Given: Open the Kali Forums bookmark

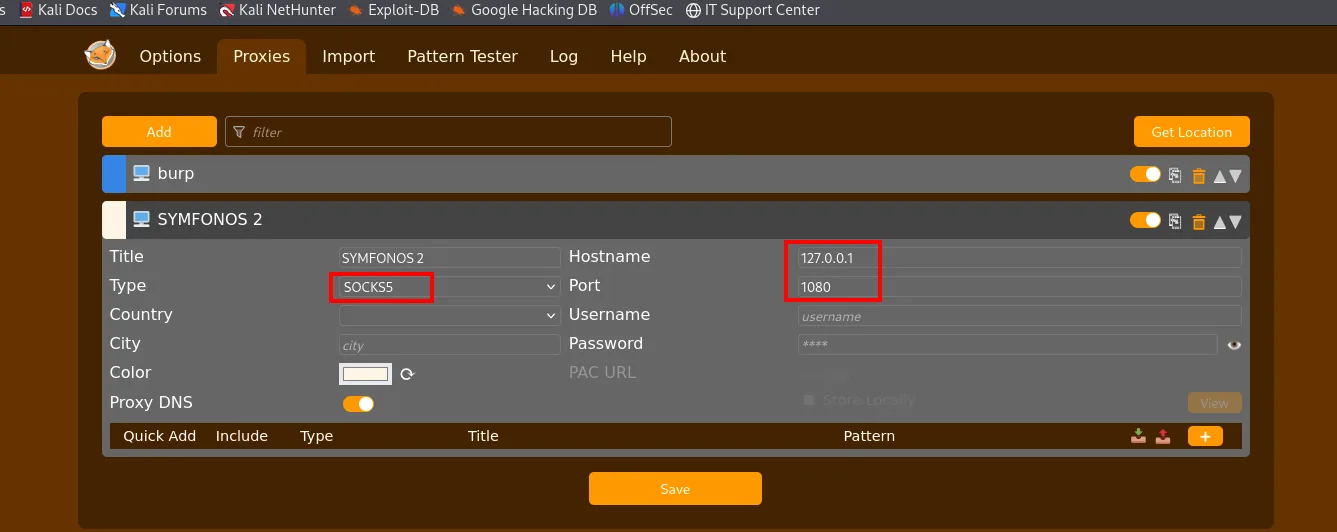Looking at the screenshot, I should coord(158,10).
